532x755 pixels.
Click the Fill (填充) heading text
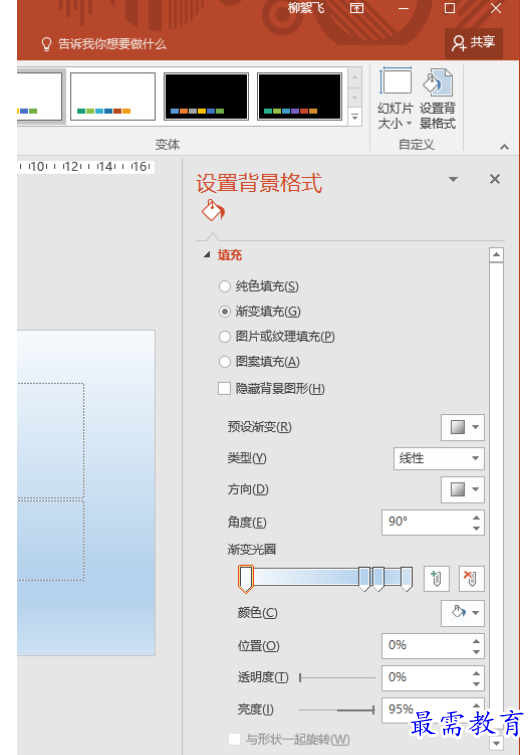pos(230,255)
